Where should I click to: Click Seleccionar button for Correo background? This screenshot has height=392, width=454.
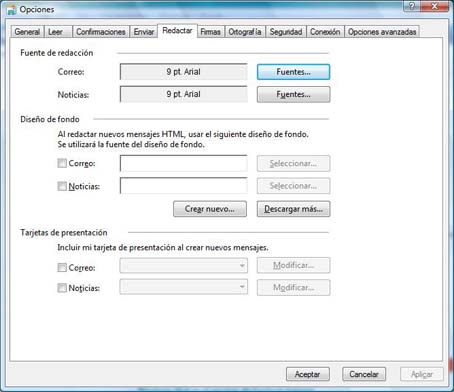(293, 163)
